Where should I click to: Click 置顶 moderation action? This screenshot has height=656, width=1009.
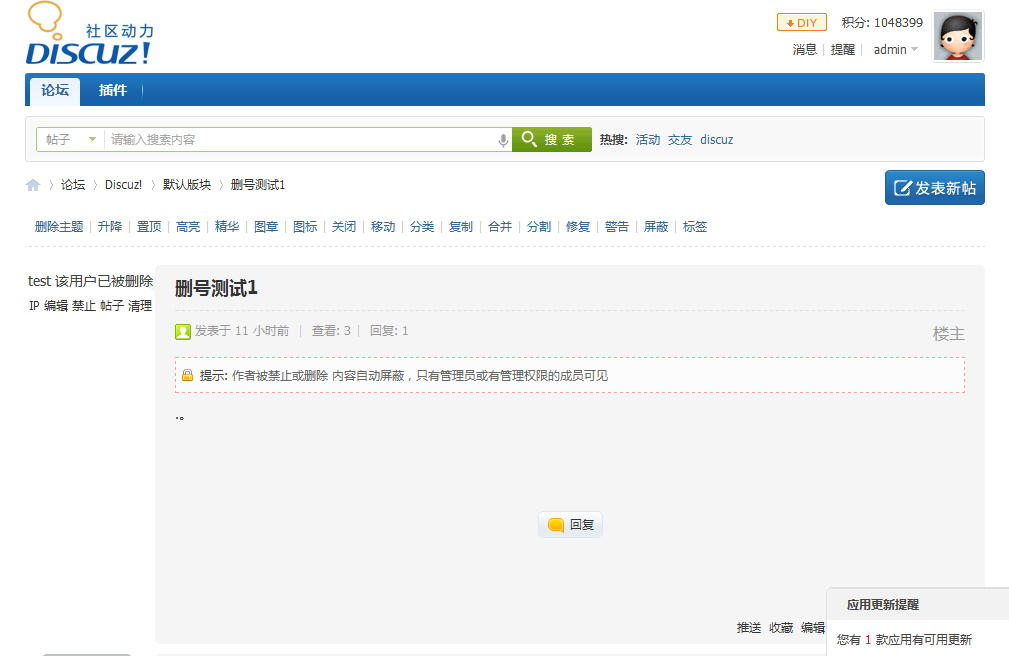[x=149, y=227]
